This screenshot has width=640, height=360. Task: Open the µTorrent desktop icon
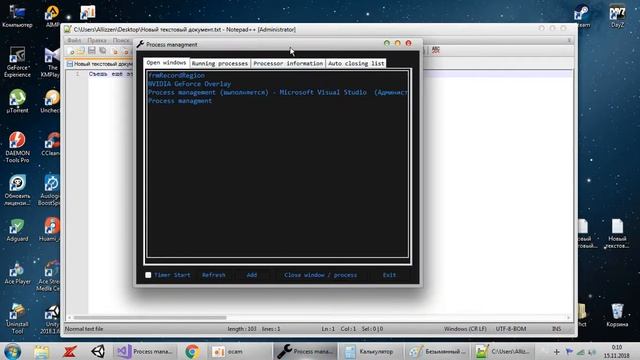(x=17, y=101)
